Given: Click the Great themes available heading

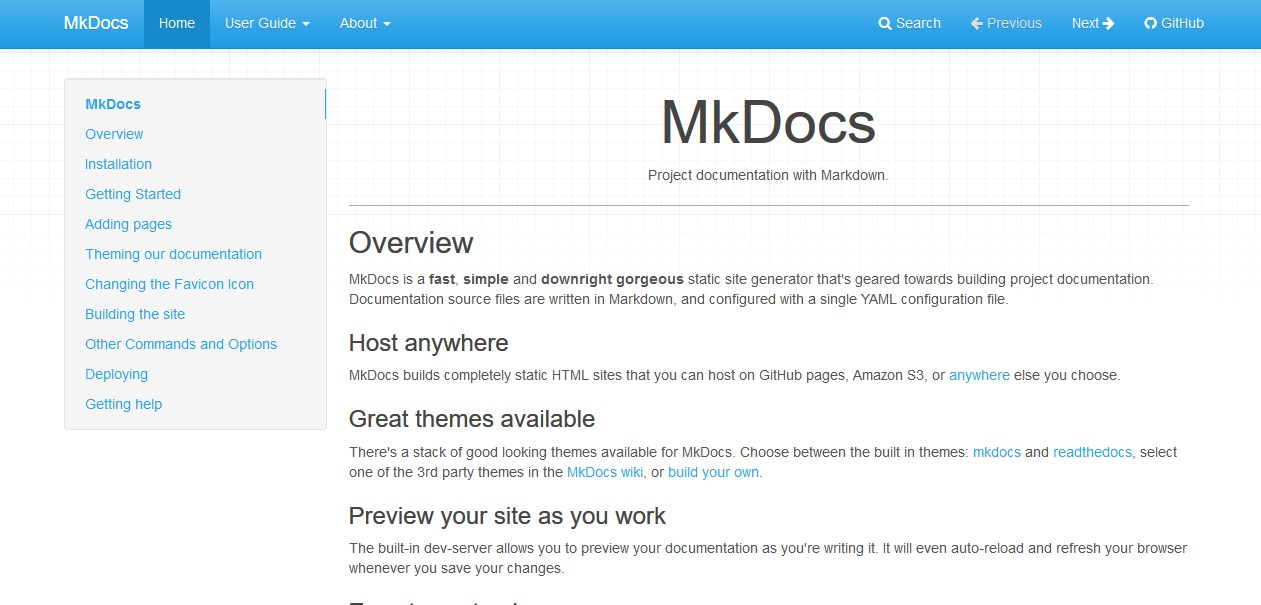Looking at the screenshot, I should pyautogui.click(x=472, y=419).
